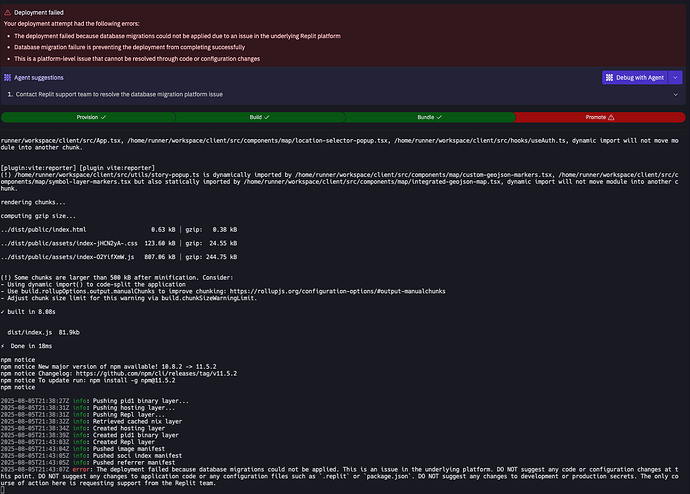Click 'Database migration failure is preventing' error bullet
The image size is (690, 494).
point(129,47)
